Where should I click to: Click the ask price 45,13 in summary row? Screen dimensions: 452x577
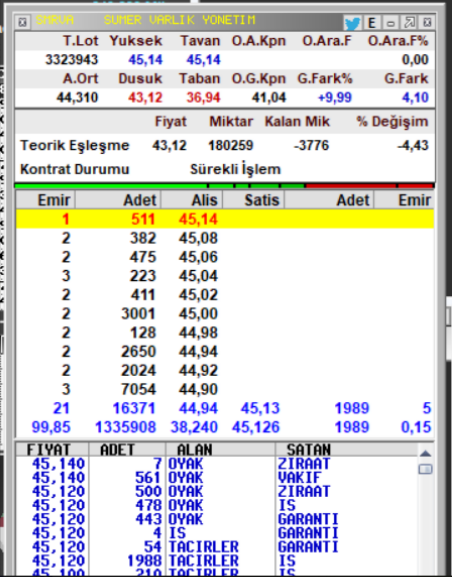click(260, 408)
